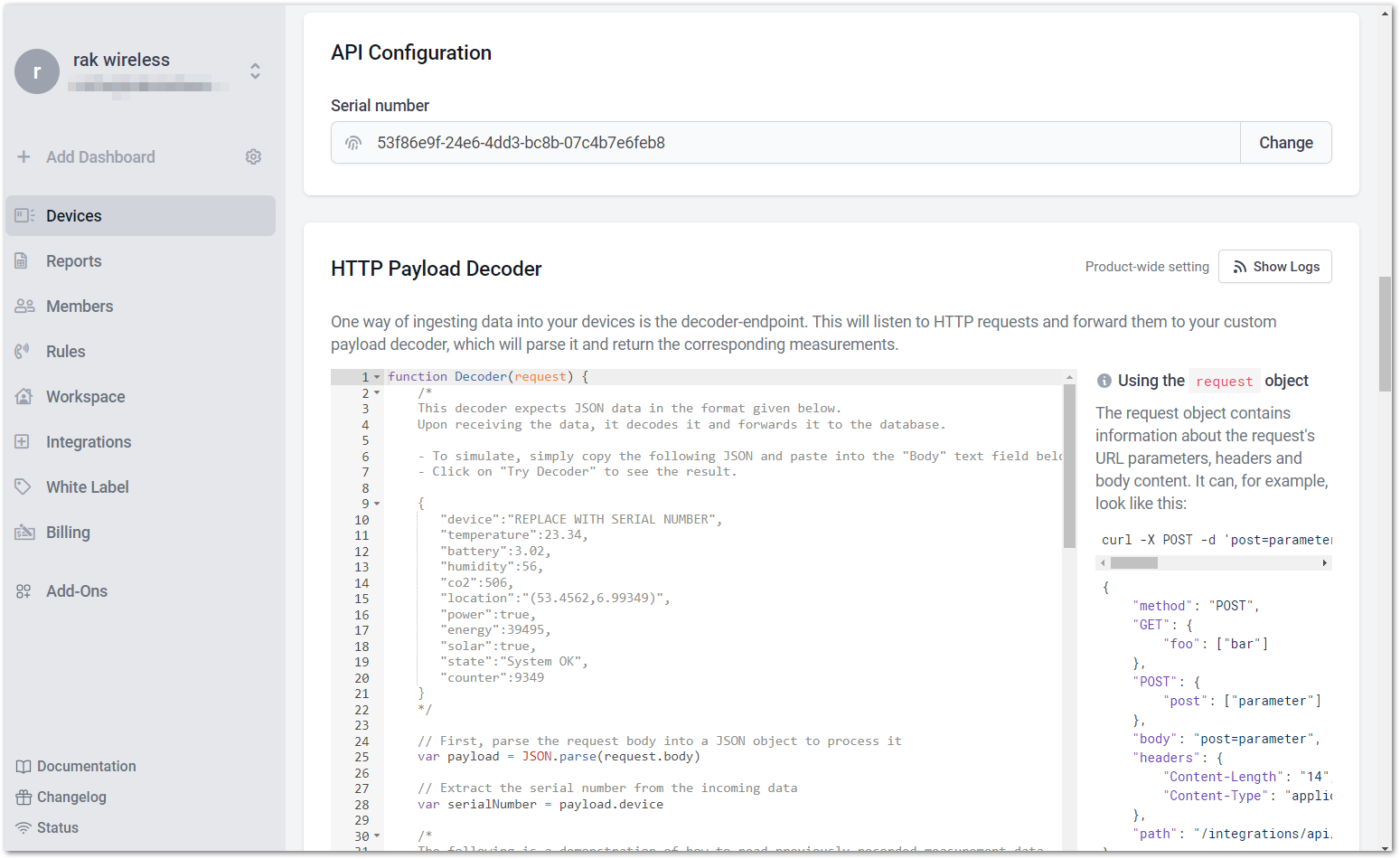This screenshot has width=1400, height=859.
Task: Click the Members people icon
Action: pos(24,306)
